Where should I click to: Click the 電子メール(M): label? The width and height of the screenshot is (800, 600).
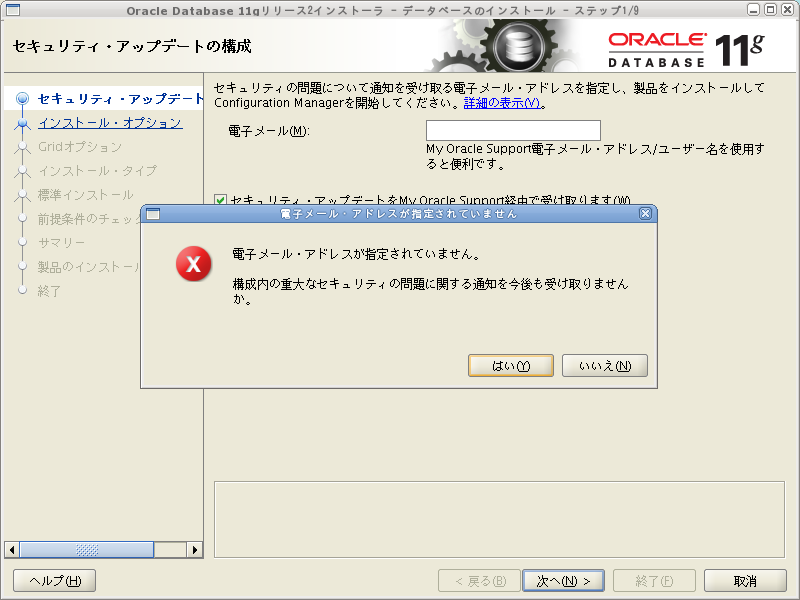tap(269, 131)
